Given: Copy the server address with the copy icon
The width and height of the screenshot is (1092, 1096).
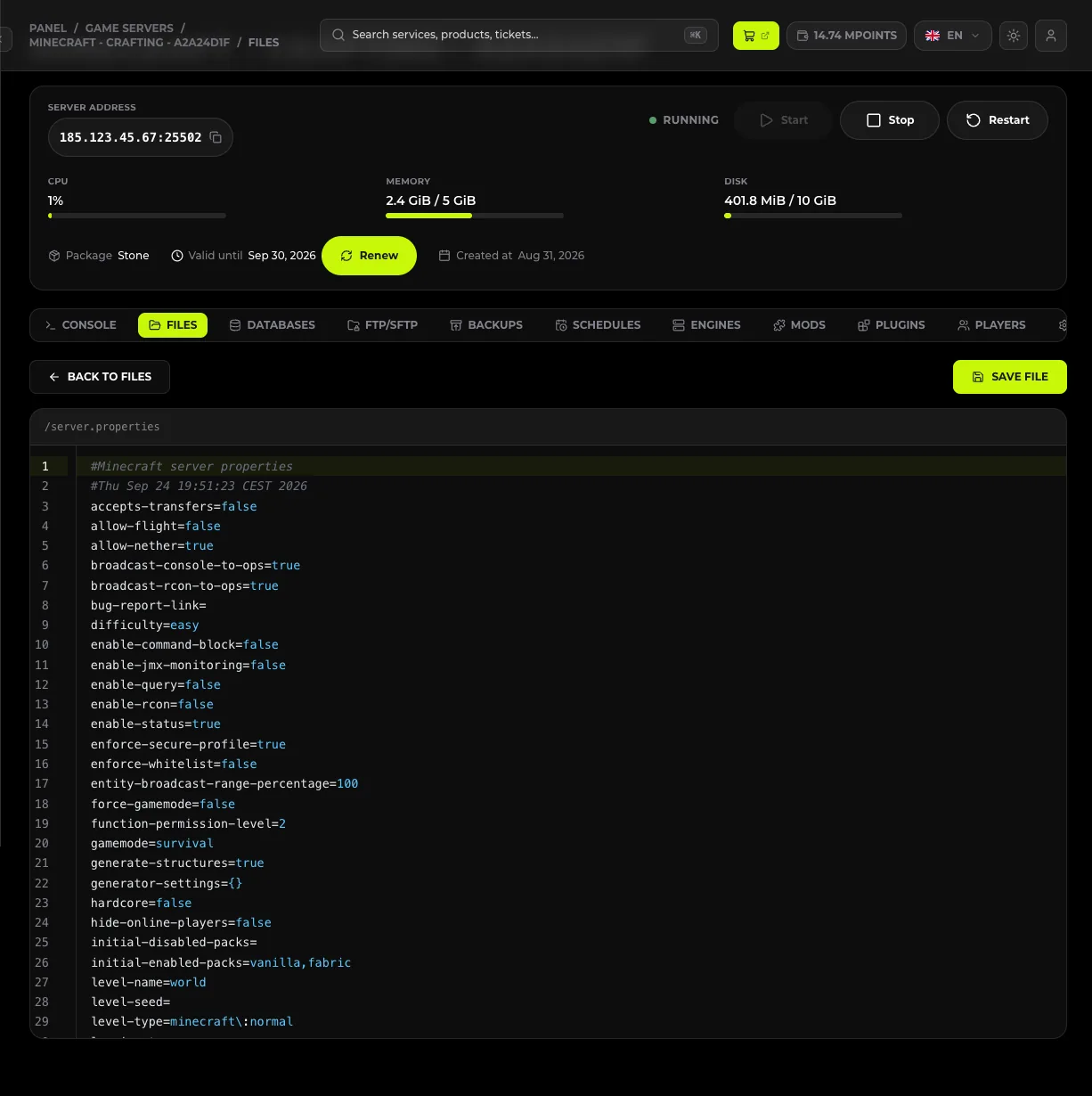Looking at the screenshot, I should tap(216, 137).
